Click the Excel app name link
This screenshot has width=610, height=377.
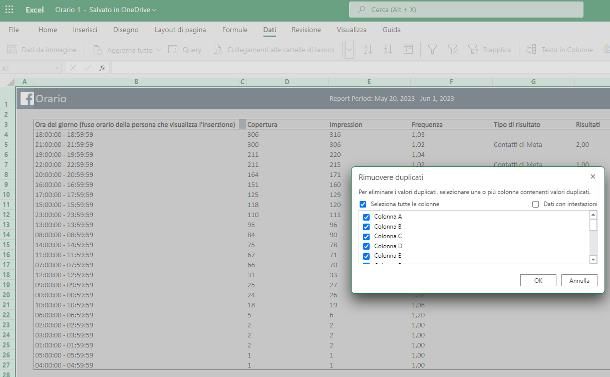tap(34, 10)
